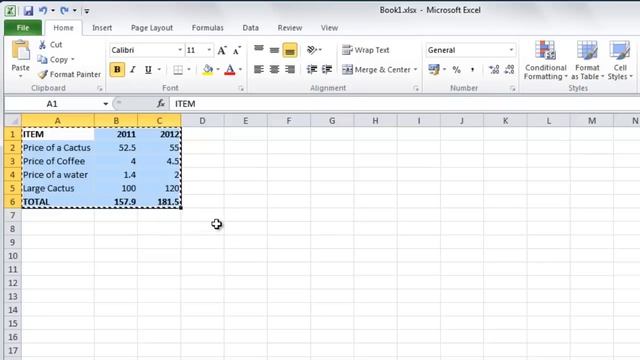Click the Save icon in quick access toolbar
Image resolution: width=640 pixels, height=360 pixels.
pos(28,11)
